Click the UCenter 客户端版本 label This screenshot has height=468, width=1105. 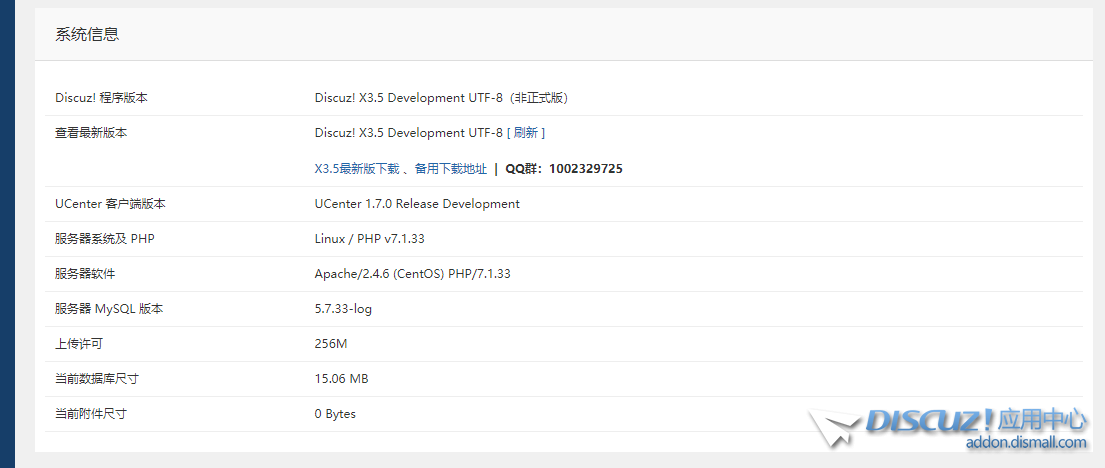pyautogui.click(x=111, y=204)
